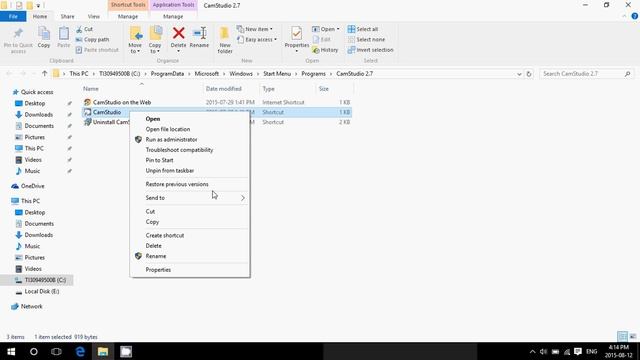
Task: Choose Open file location in context menu
Action: tap(190, 129)
